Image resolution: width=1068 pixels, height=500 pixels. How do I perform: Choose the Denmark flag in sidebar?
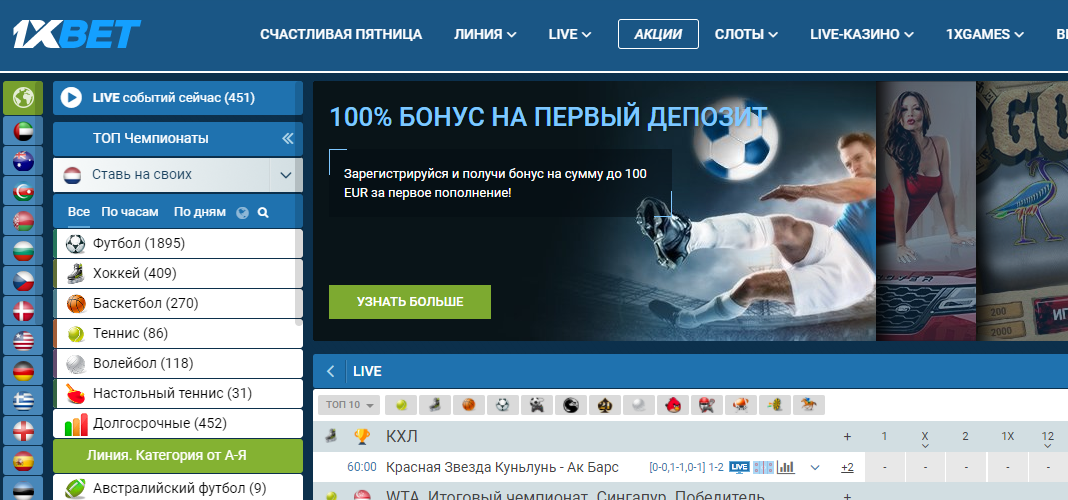(23, 311)
